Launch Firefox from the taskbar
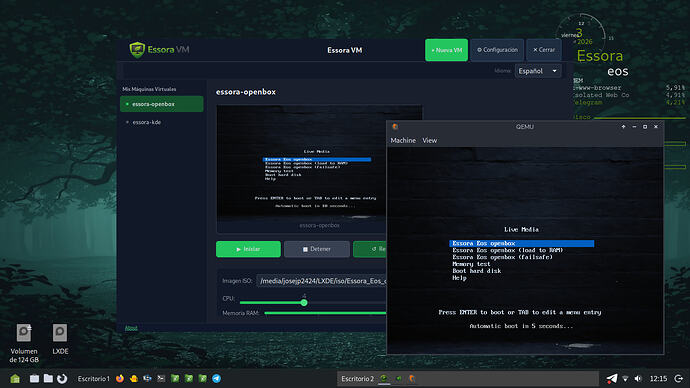 [x=120, y=378]
